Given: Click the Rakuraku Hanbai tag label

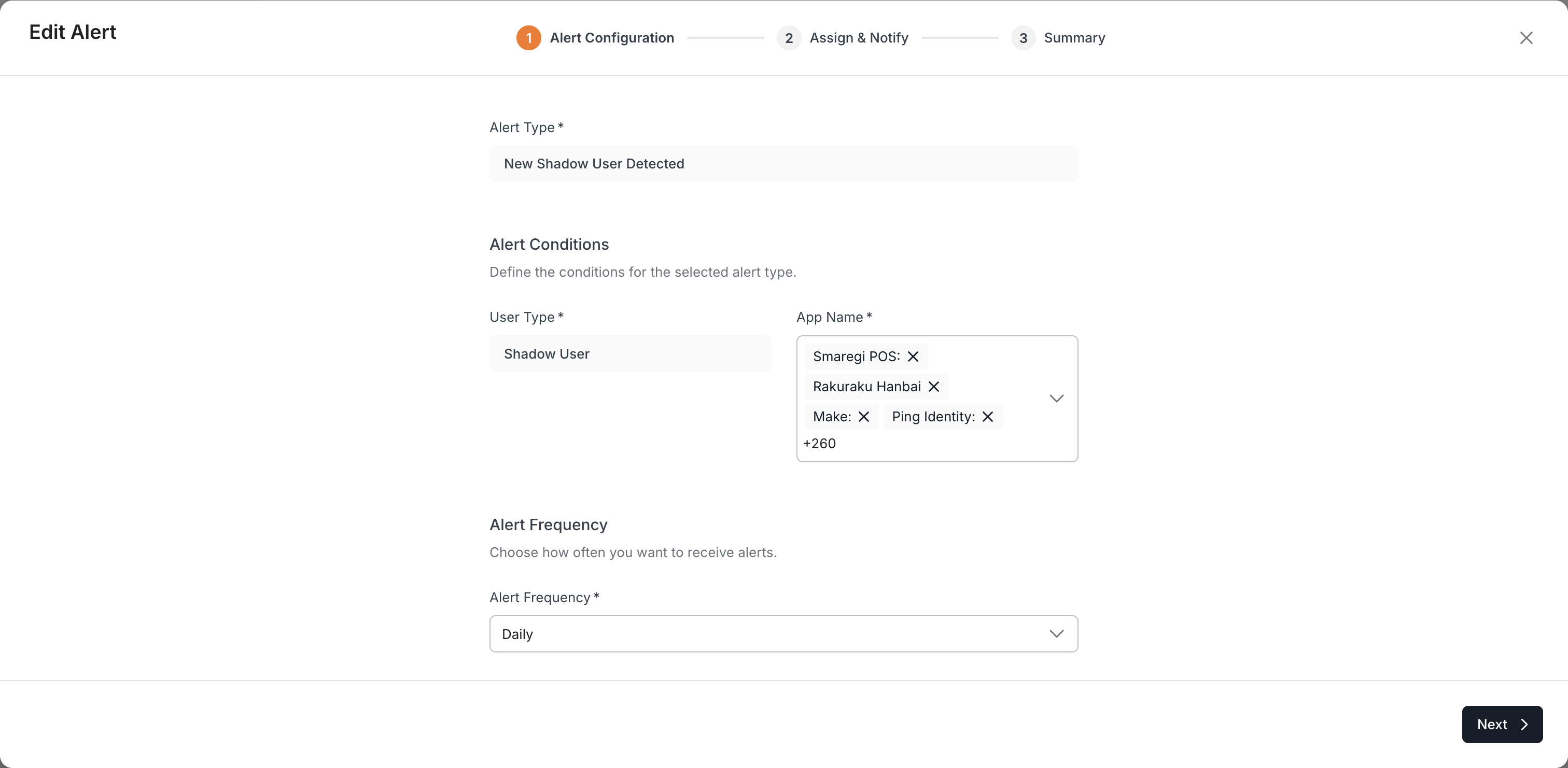Looking at the screenshot, I should click(x=867, y=387).
